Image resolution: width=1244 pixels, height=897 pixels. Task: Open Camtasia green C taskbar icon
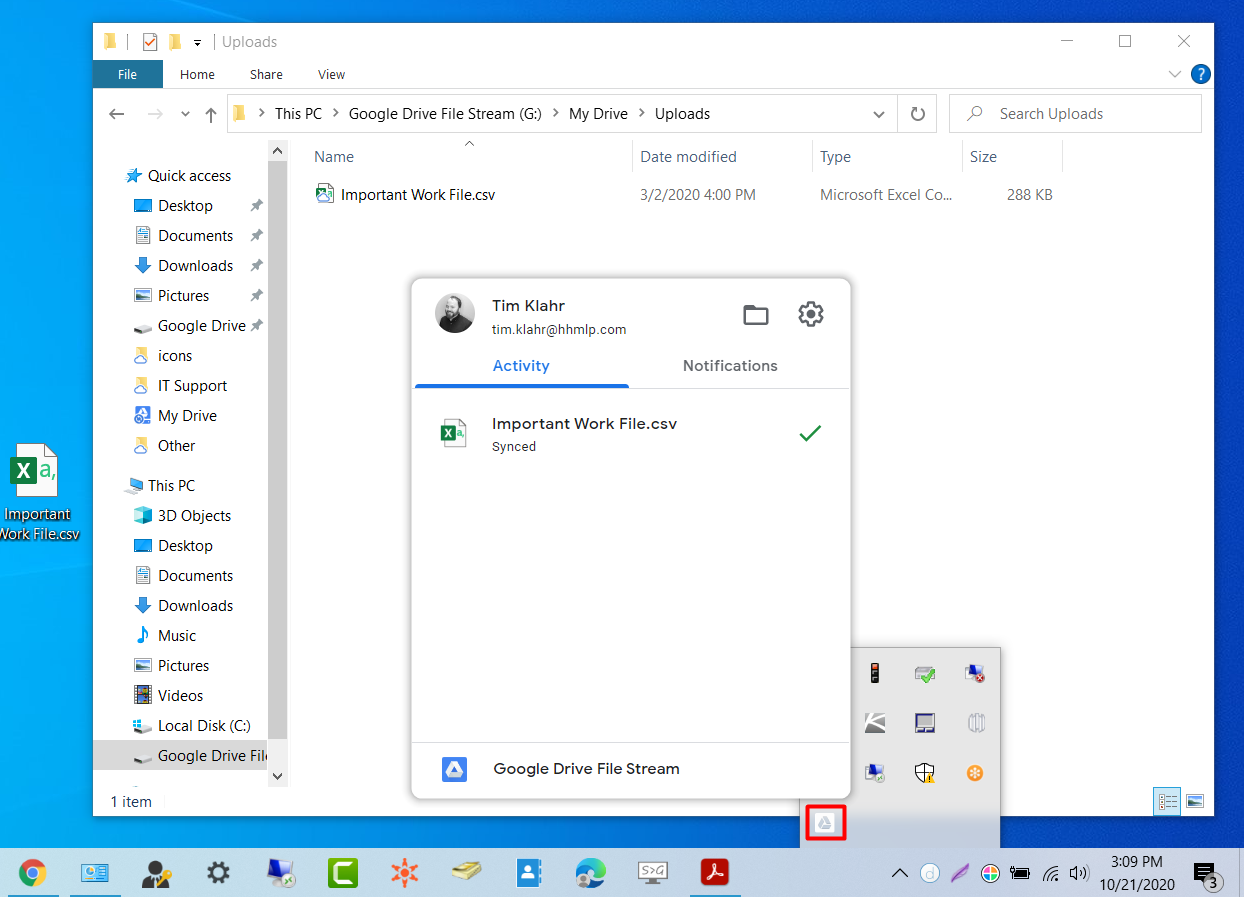[343, 873]
